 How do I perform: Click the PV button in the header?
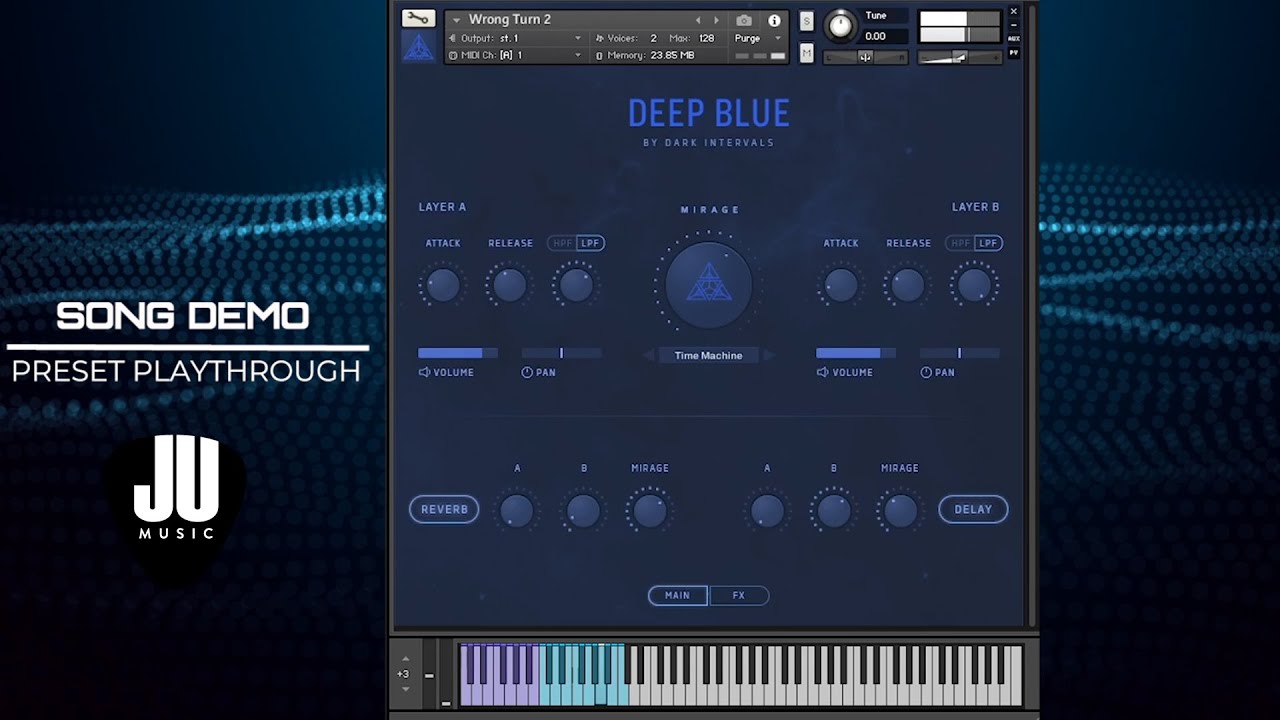click(x=1014, y=52)
